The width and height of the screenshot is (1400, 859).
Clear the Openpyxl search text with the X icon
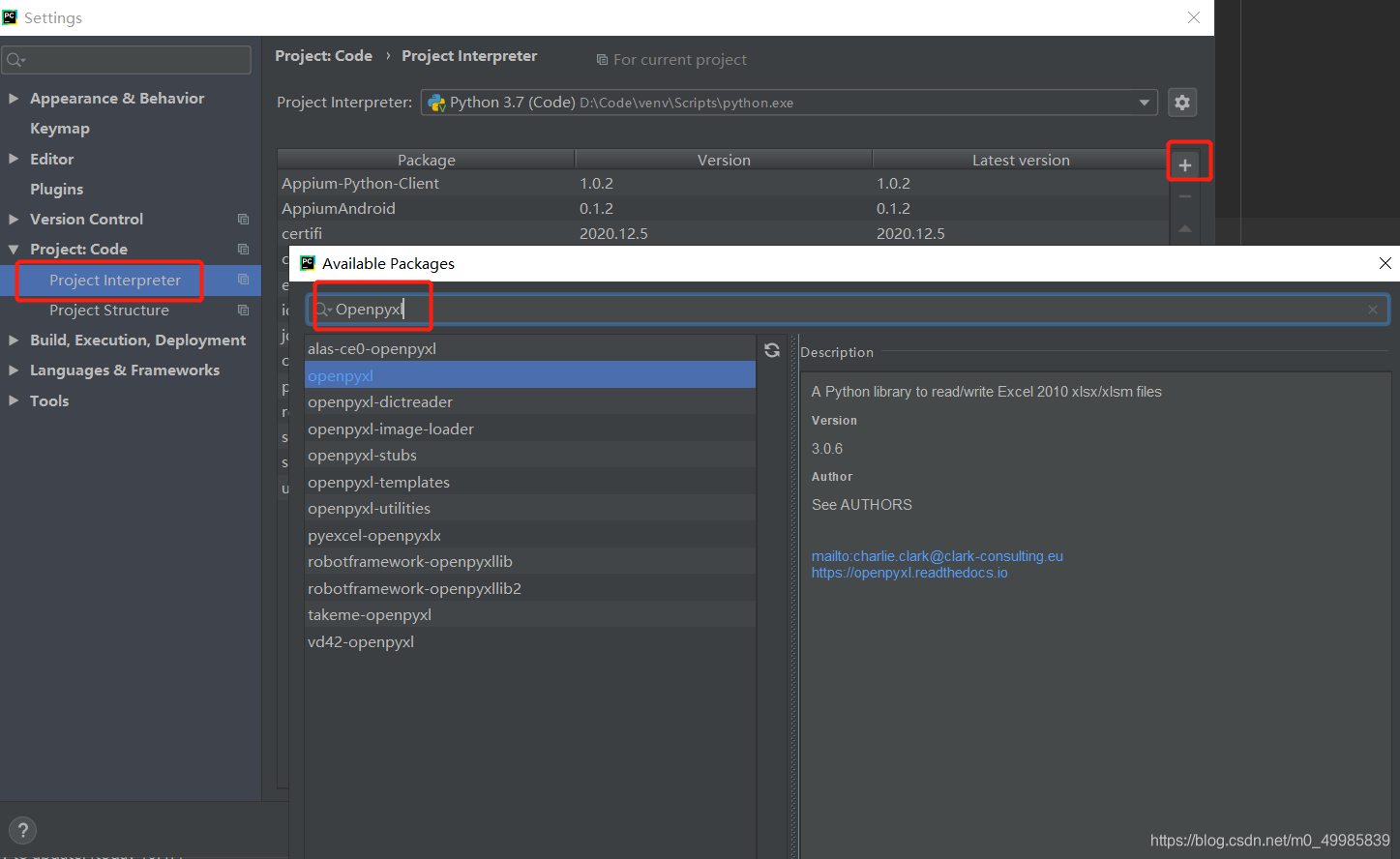pyautogui.click(x=1372, y=310)
